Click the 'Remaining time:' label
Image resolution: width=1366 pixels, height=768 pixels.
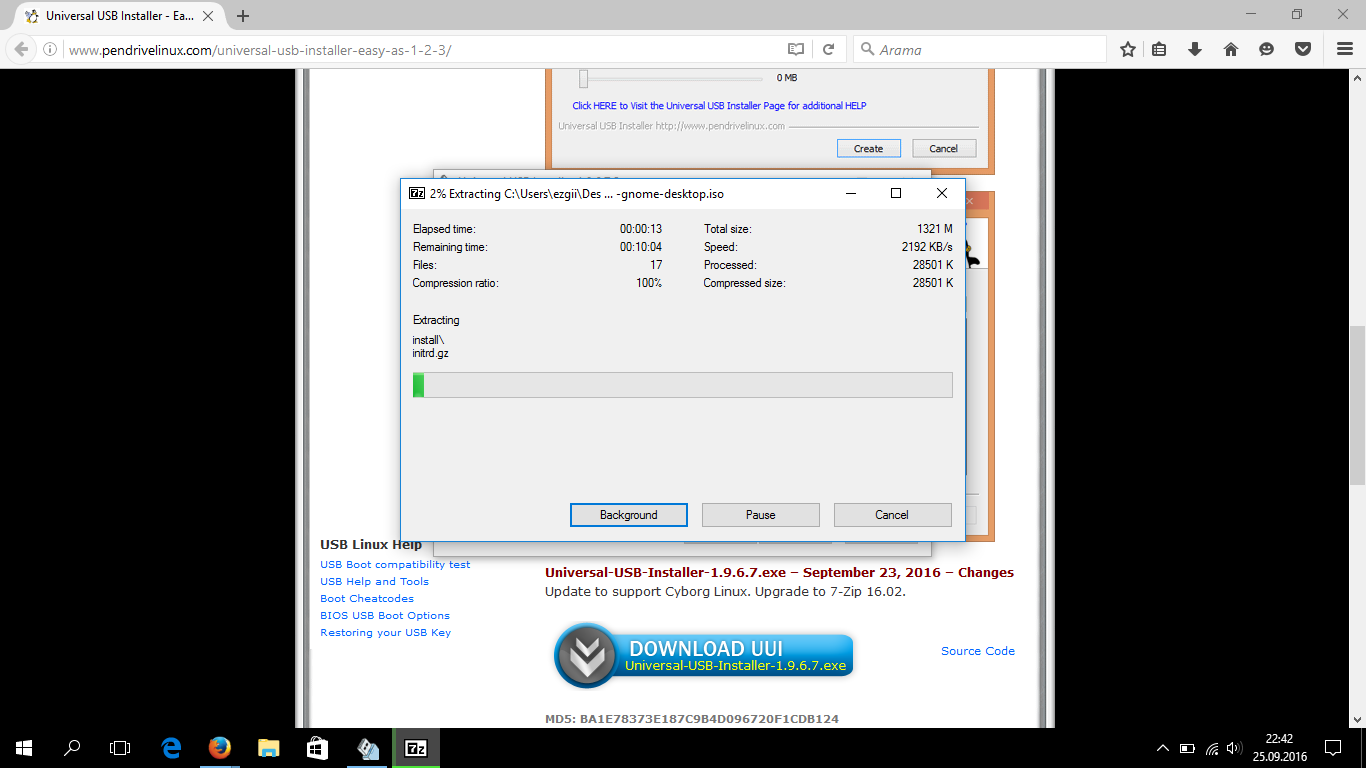(x=450, y=247)
